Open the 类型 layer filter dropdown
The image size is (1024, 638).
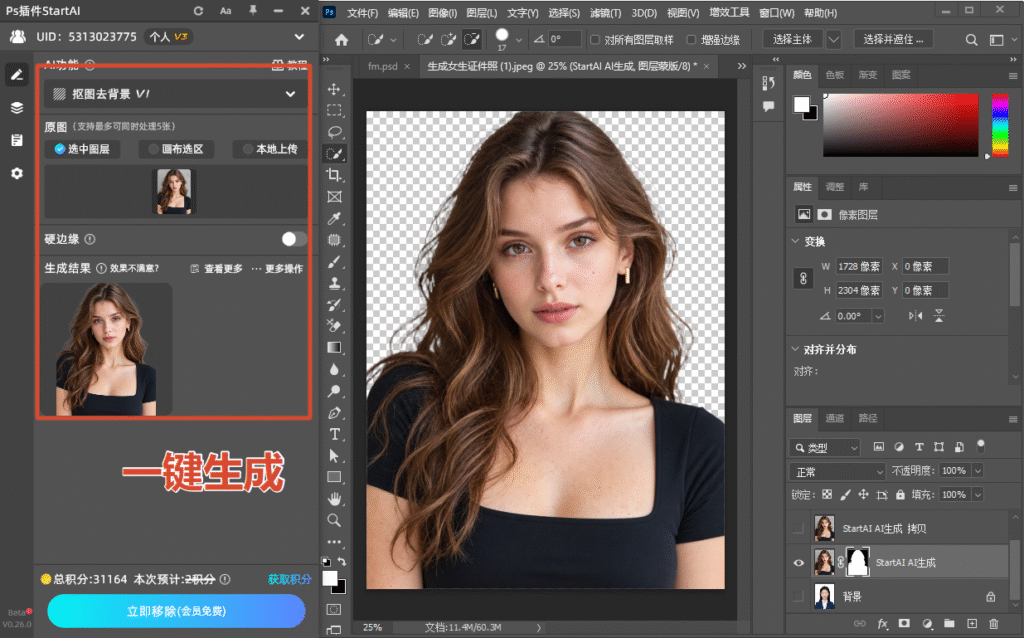[x=825, y=447]
